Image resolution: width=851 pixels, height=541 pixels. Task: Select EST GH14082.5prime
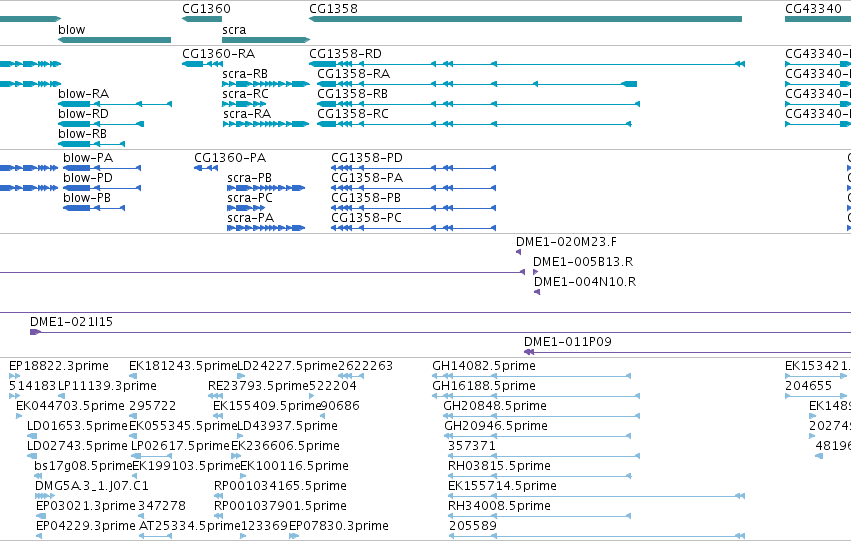[x=484, y=366]
